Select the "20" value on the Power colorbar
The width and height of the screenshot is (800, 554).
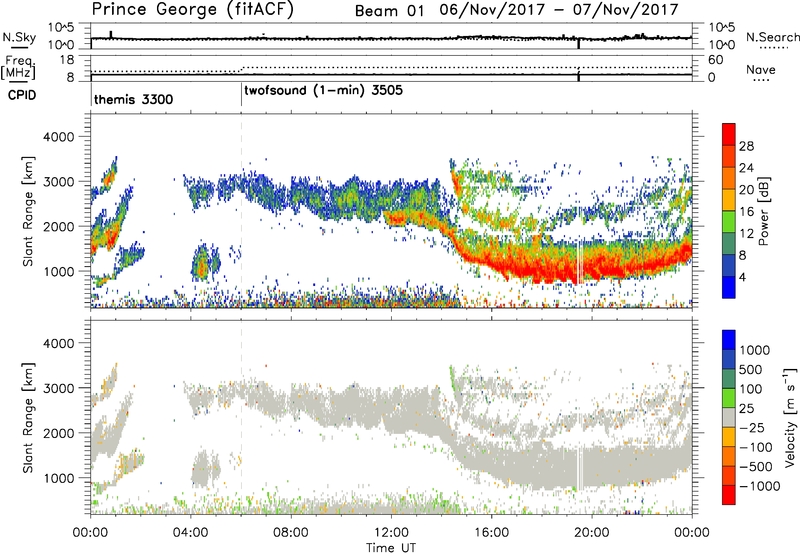[x=746, y=190]
